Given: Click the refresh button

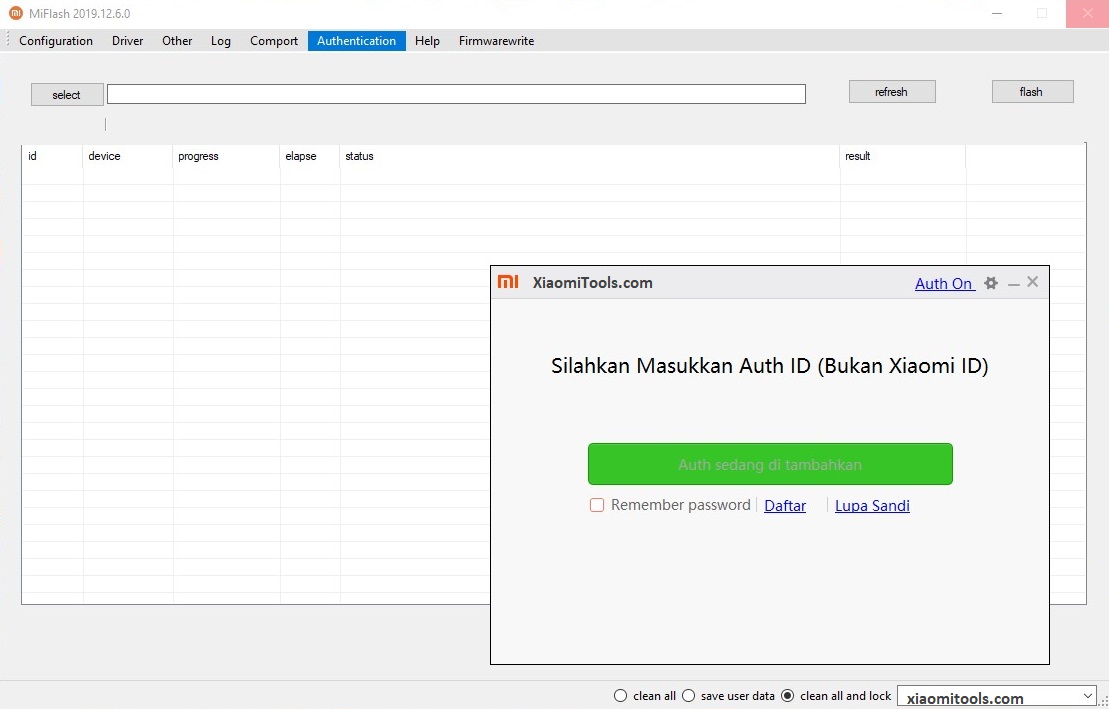Looking at the screenshot, I should click(891, 92).
